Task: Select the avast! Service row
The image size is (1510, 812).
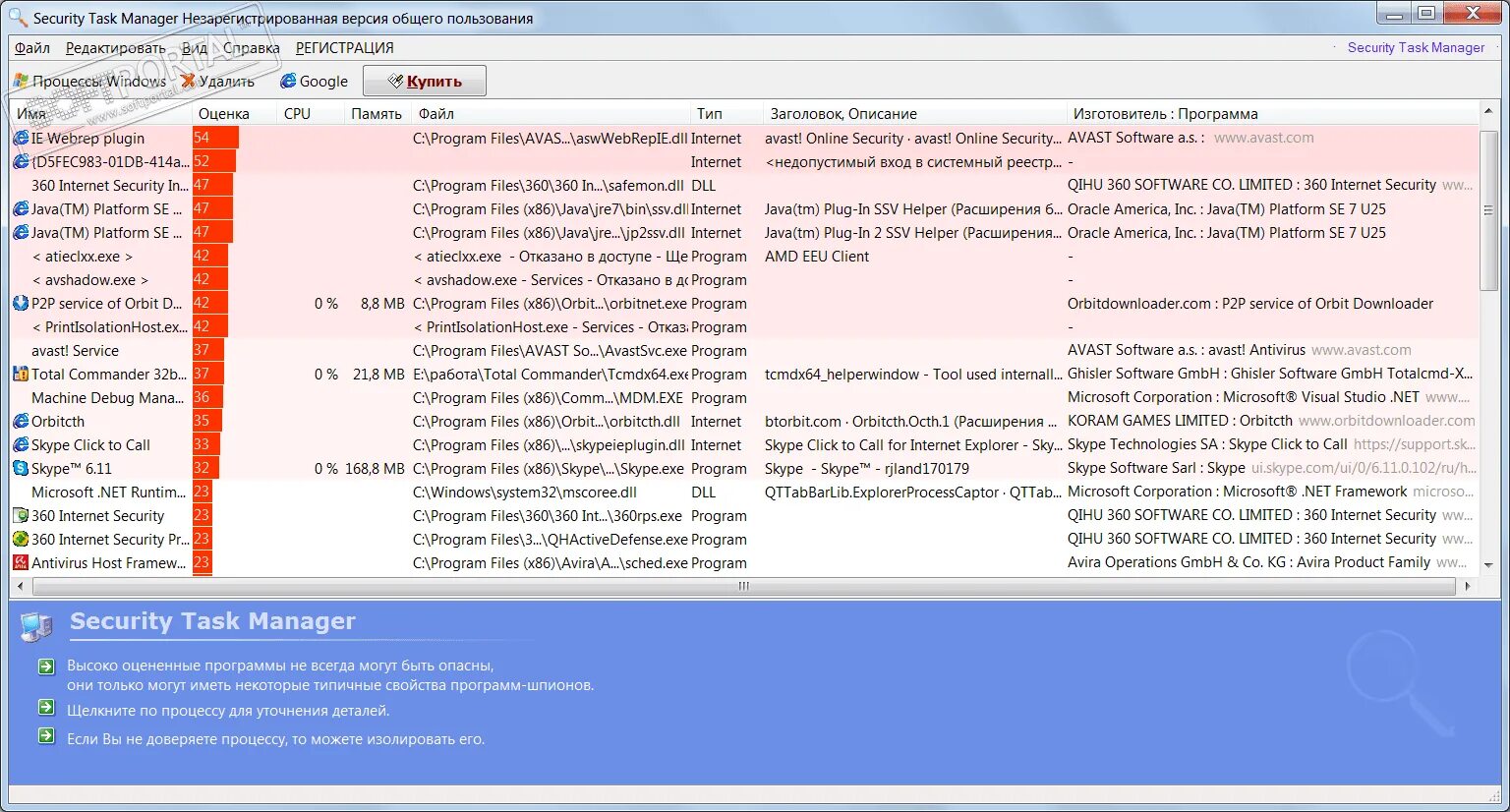Action: click(745, 351)
